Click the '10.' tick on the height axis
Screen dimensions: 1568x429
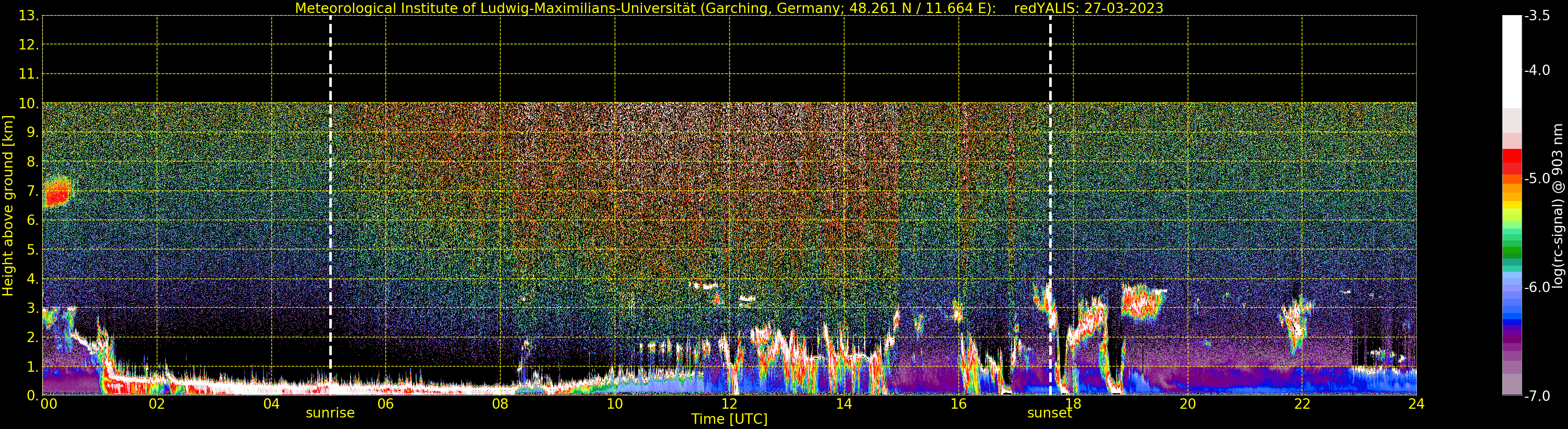pyautogui.click(x=29, y=104)
